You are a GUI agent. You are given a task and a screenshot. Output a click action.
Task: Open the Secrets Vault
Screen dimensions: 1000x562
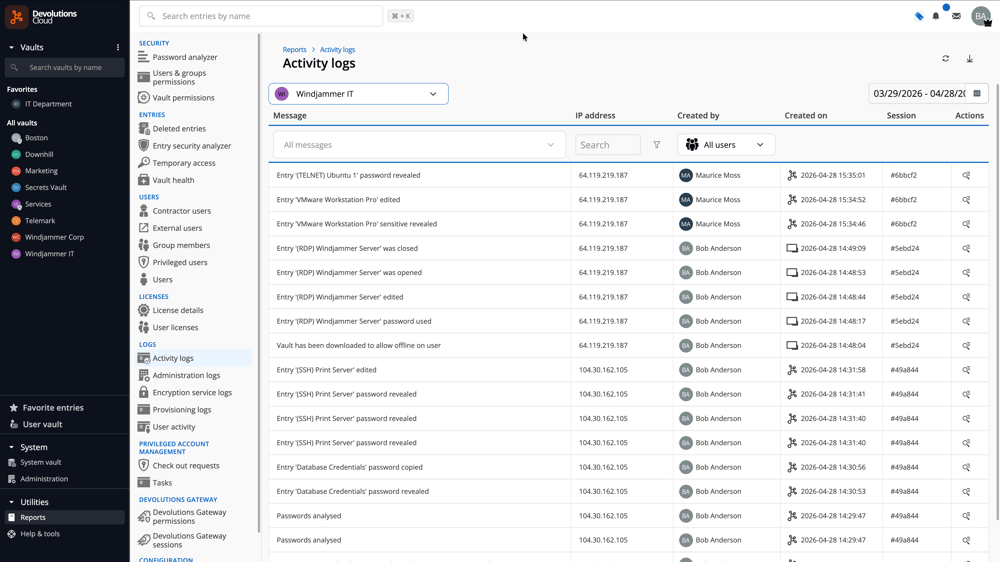tap(45, 188)
